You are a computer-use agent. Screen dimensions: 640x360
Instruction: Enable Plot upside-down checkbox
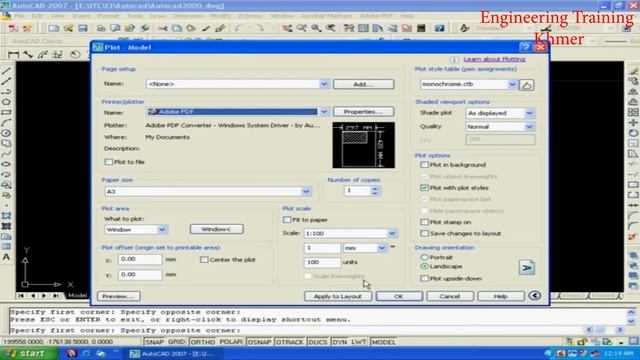tap(424, 278)
